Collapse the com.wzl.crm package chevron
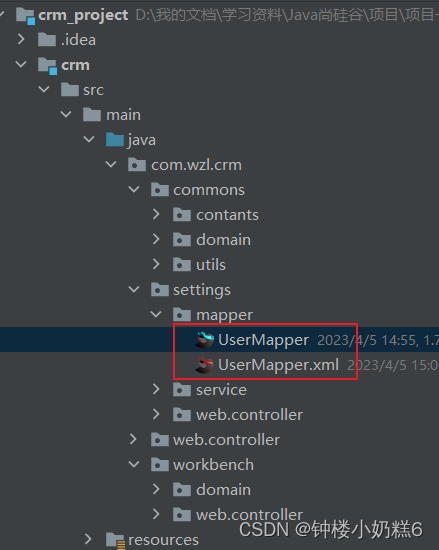 click(111, 164)
